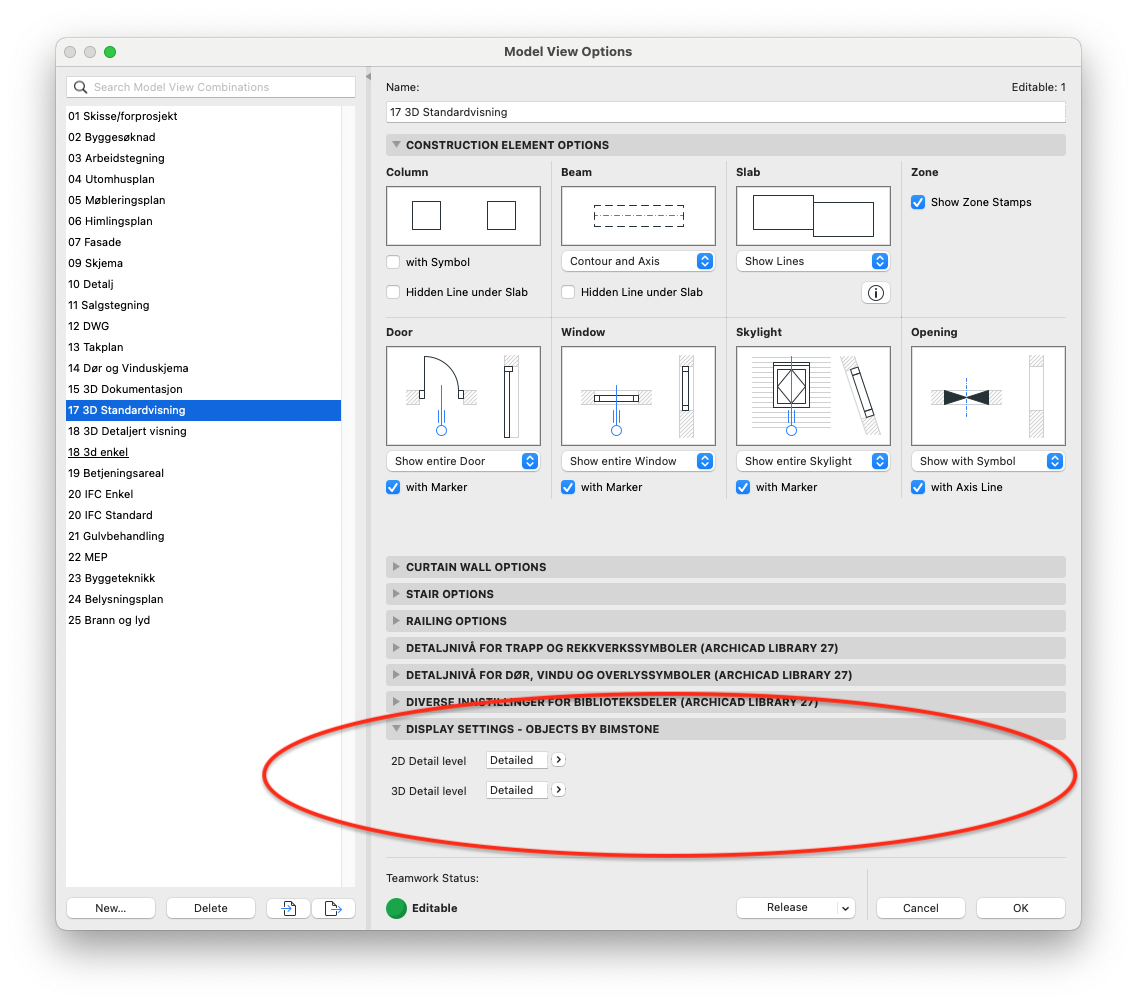Viewport: 1137px width, 1004px height.
Task: Click the Door symbol preview image
Action: 463,396
